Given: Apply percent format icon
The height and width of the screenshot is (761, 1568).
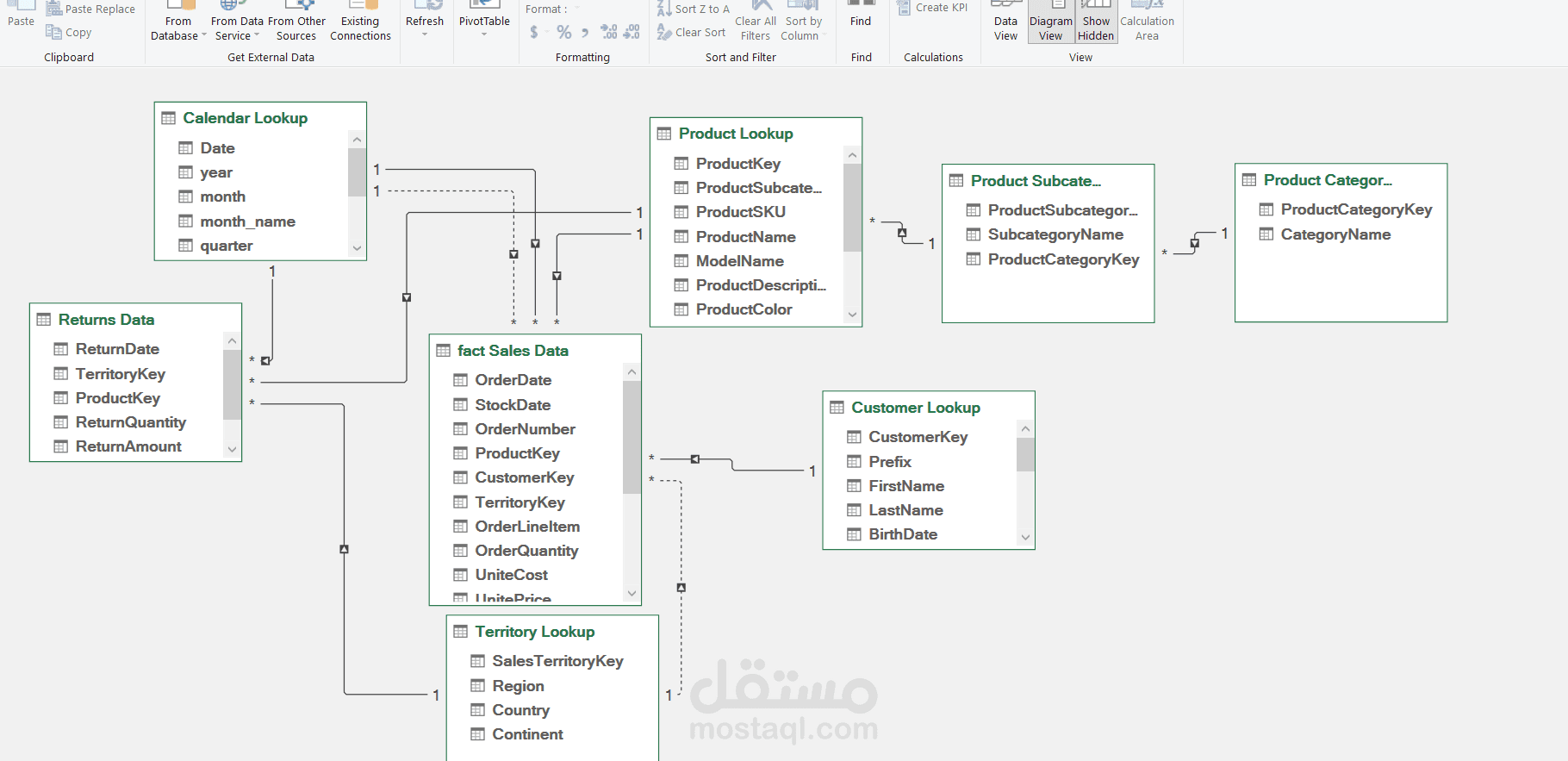Looking at the screenshot, I should tap(564, 32).
